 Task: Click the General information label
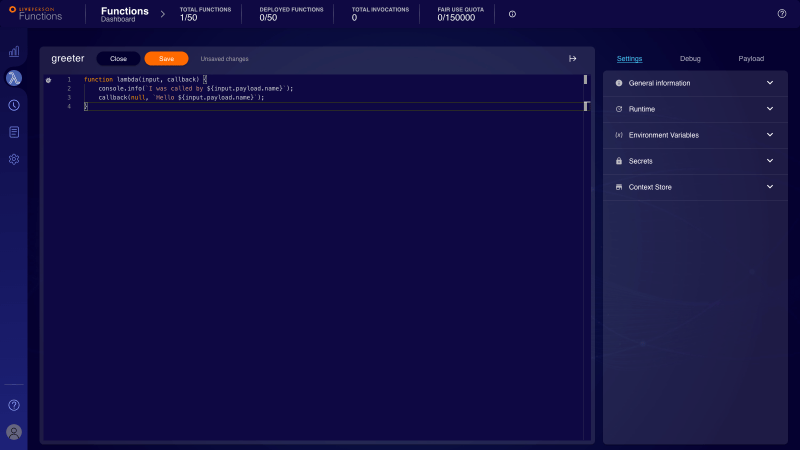pyautogui.click(x=659, y=83)
